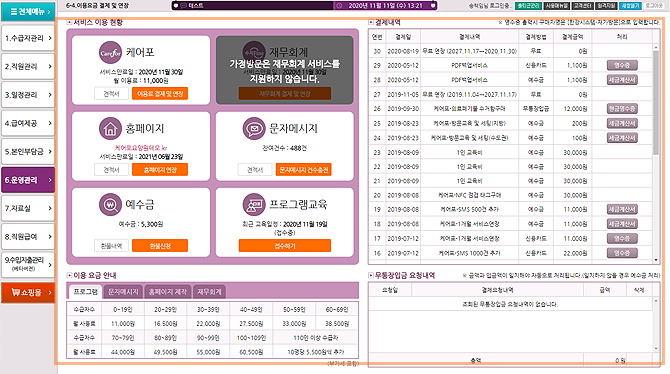Click 견적서 button in 문자메시지 card
Image resolution: width=670 pixels, height=374 pixels.
click(255, 170)
